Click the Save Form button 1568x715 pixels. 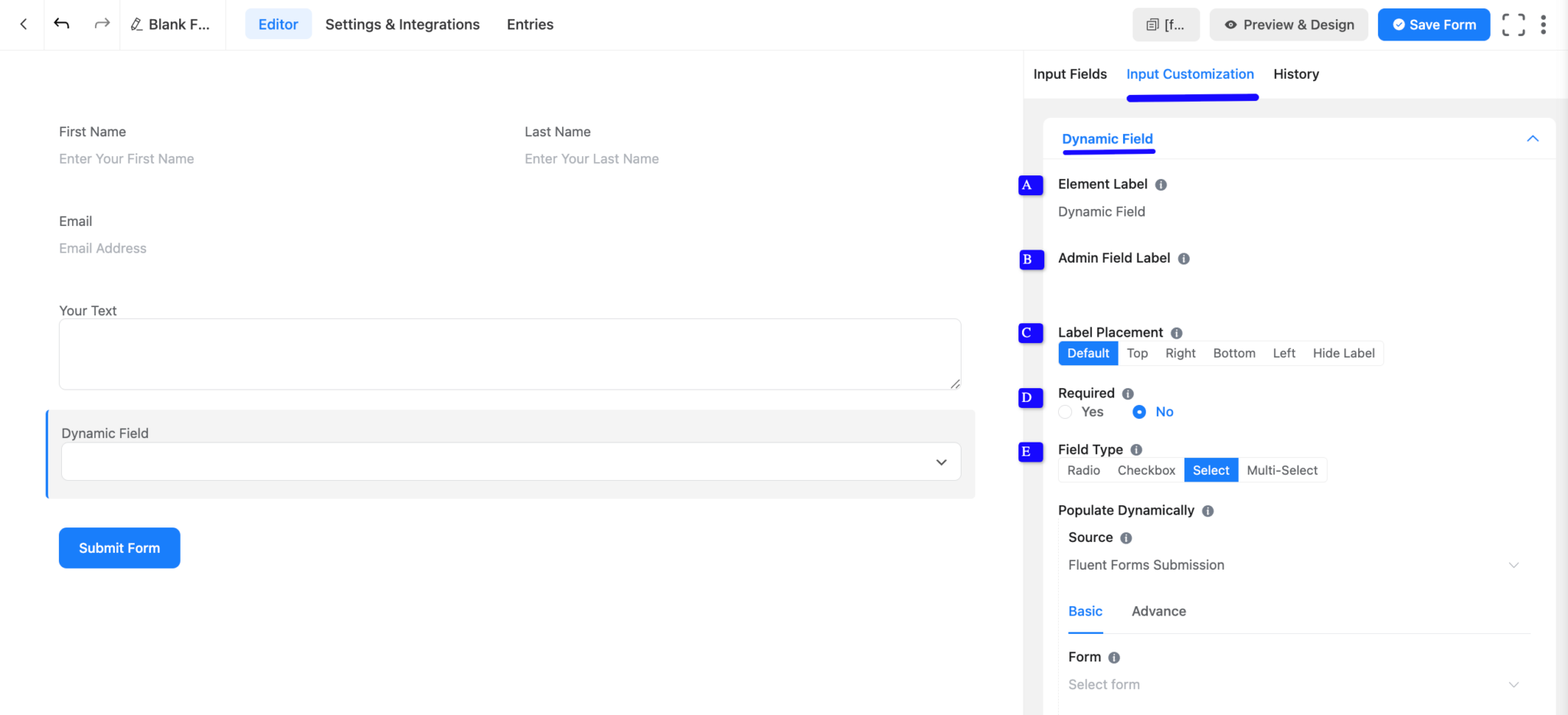point(1433,24)
